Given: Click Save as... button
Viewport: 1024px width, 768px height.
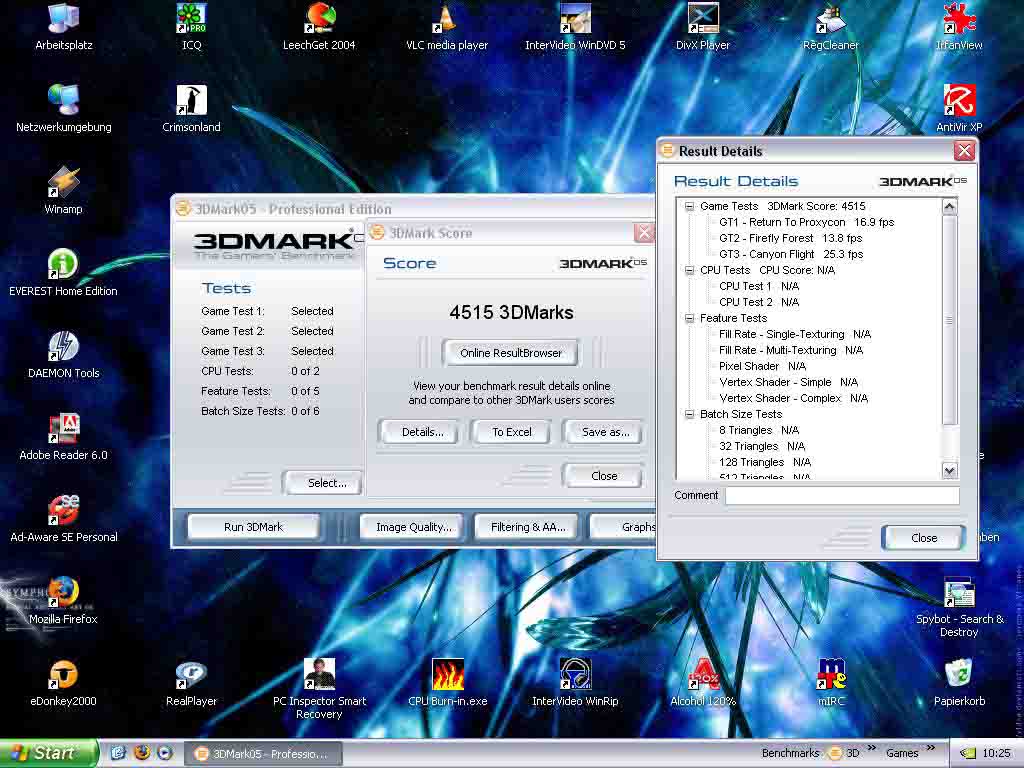Looking at the screenshot, I should pyautogui.click(x=605, y=432).
